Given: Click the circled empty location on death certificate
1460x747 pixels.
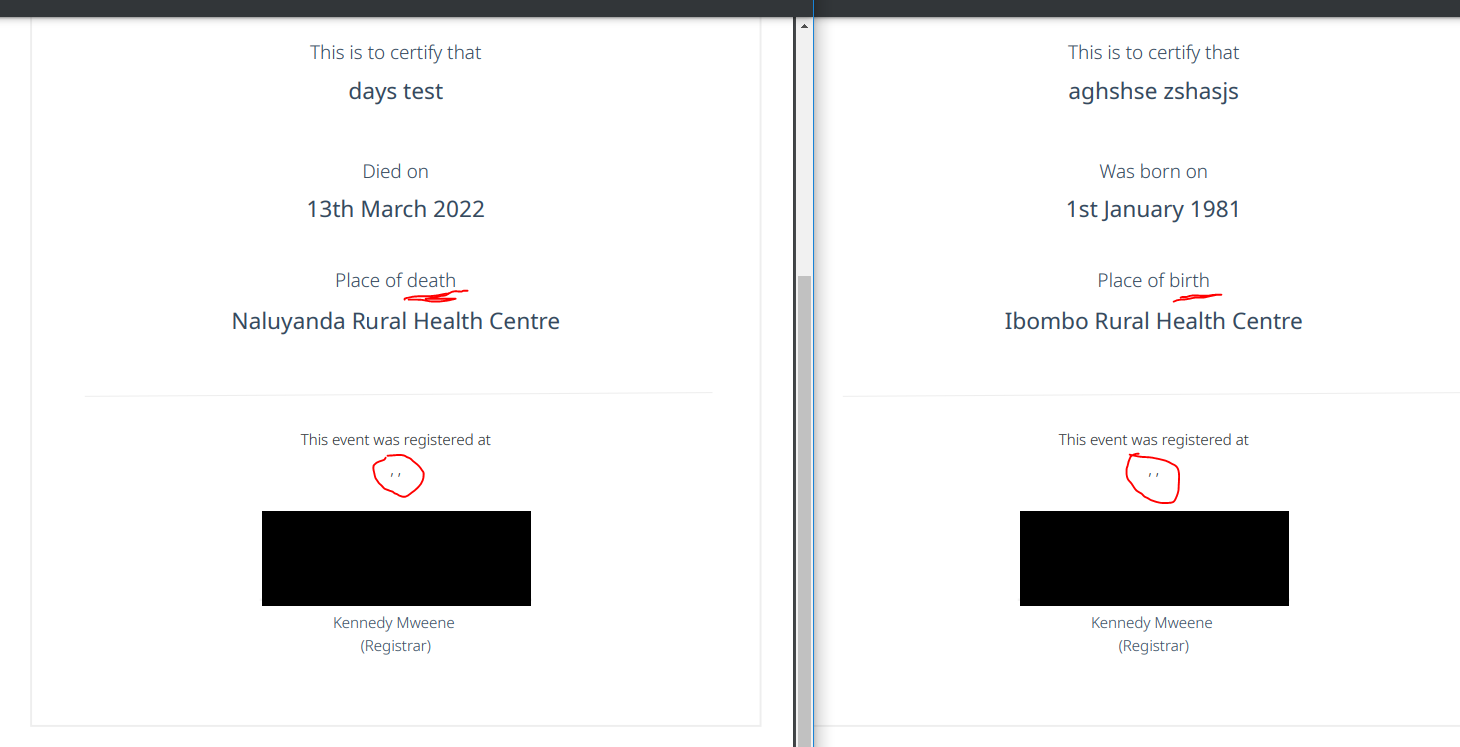Looking at the screenshot, I should pos(397,474).
